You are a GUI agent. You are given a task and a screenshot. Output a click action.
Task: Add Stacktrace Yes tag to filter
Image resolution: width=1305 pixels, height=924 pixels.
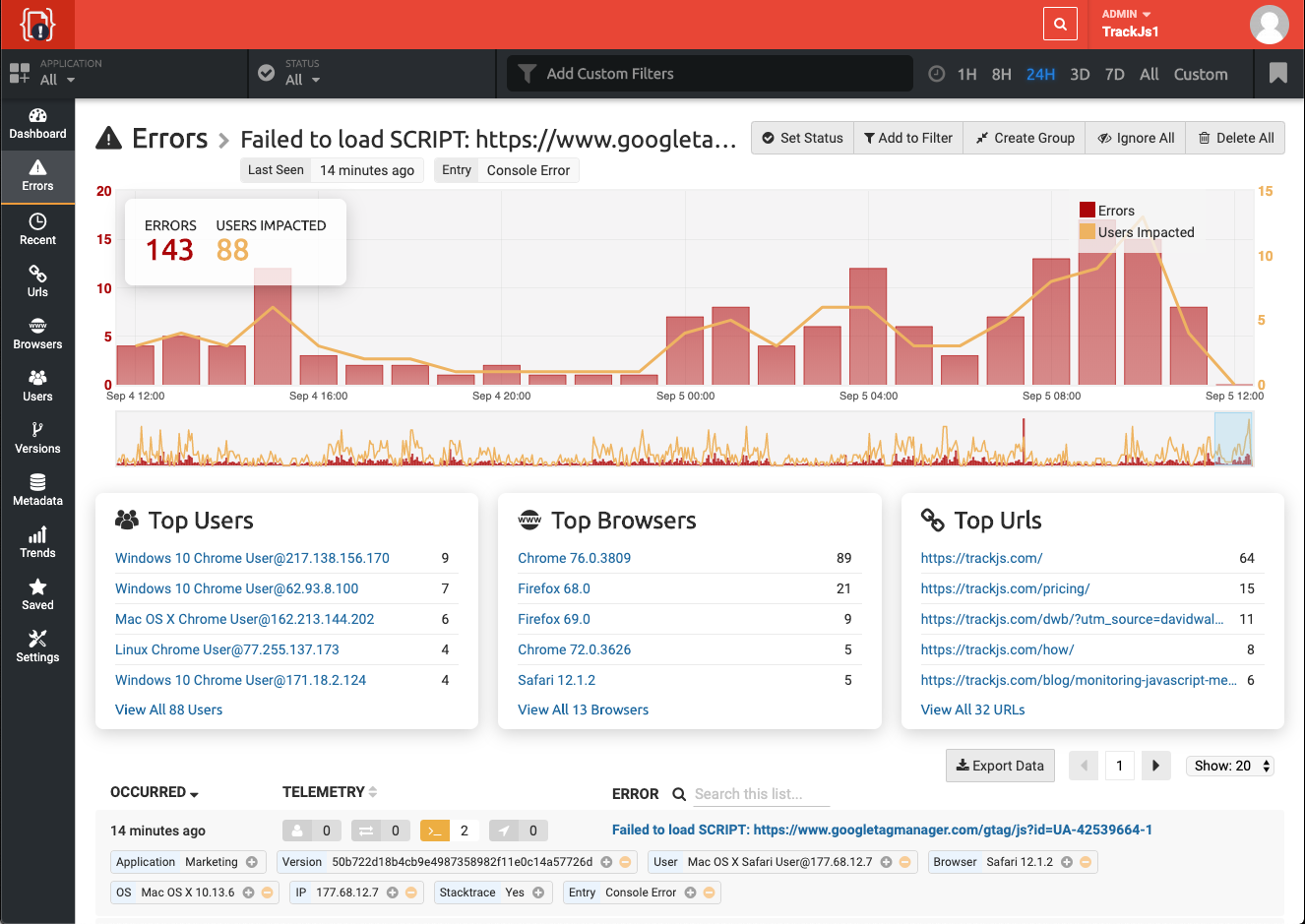click(x=538, y=893)
